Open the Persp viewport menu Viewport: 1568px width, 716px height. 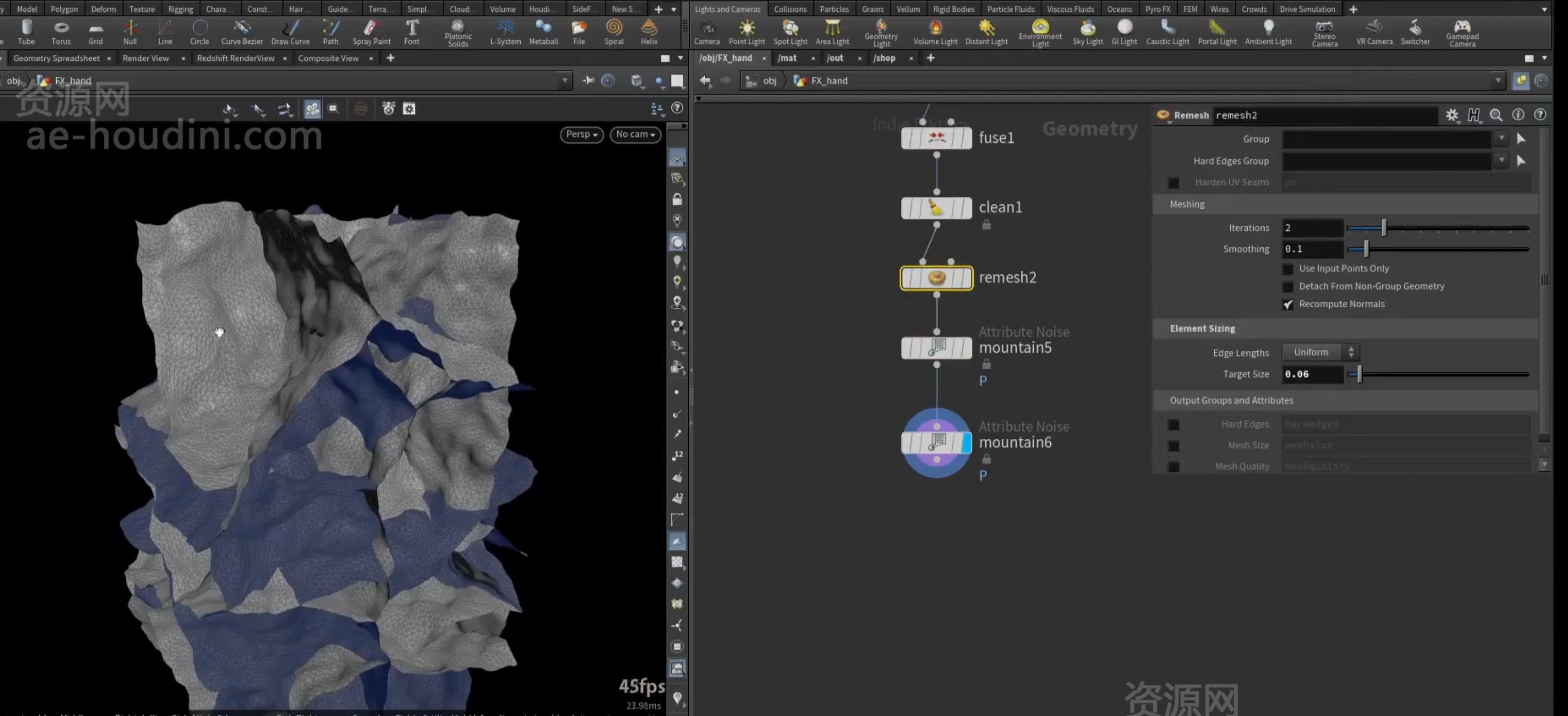pyautogui.click(x=581, y=134)
